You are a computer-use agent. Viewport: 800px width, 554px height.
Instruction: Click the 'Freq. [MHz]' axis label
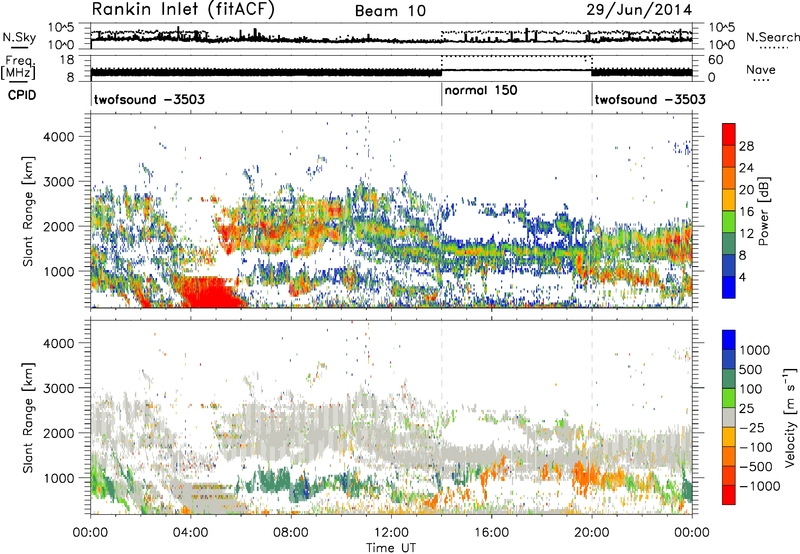click(x=18, y=68)
